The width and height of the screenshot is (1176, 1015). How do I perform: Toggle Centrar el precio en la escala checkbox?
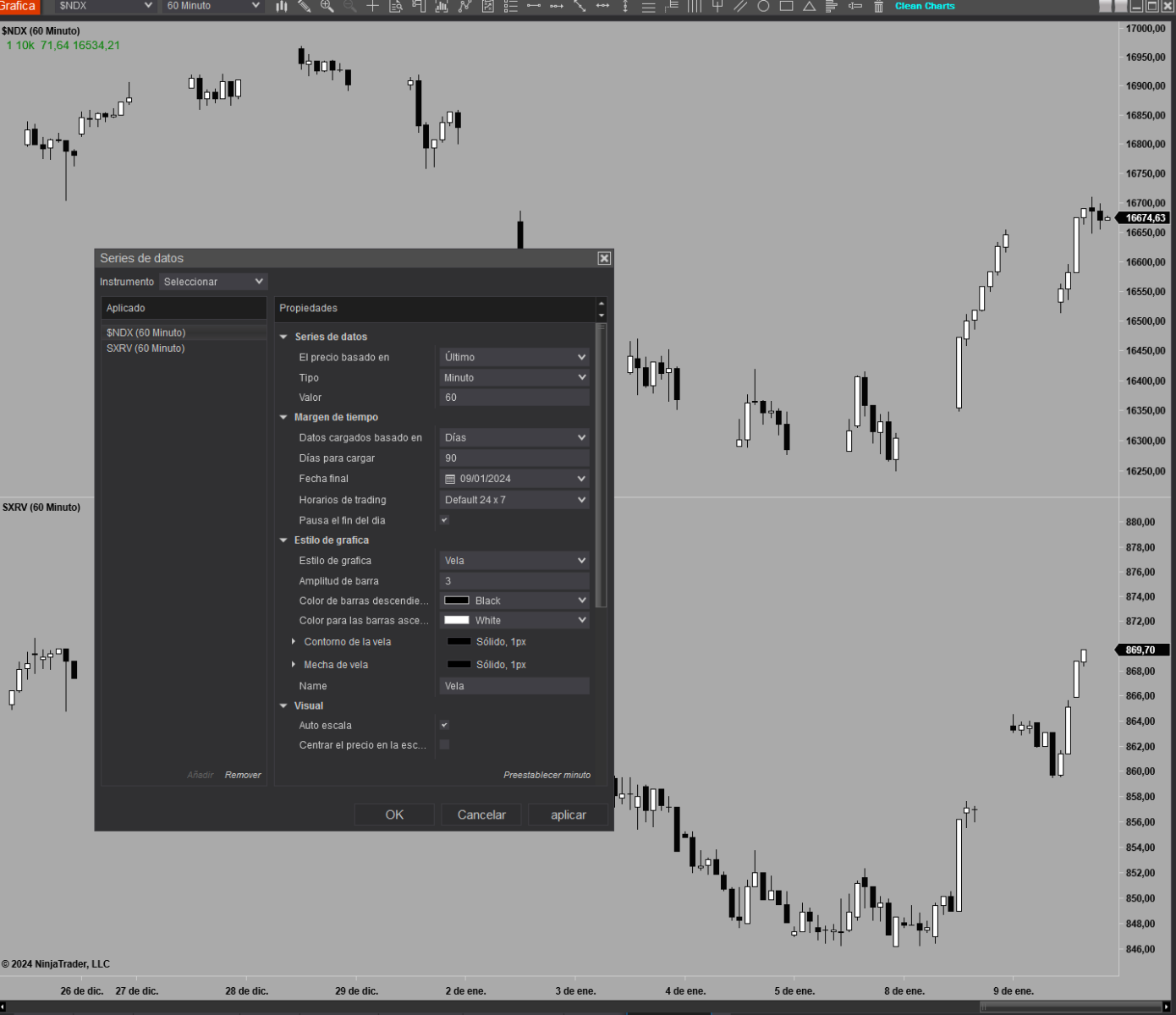pyautogui.click(x=444, y=744)
